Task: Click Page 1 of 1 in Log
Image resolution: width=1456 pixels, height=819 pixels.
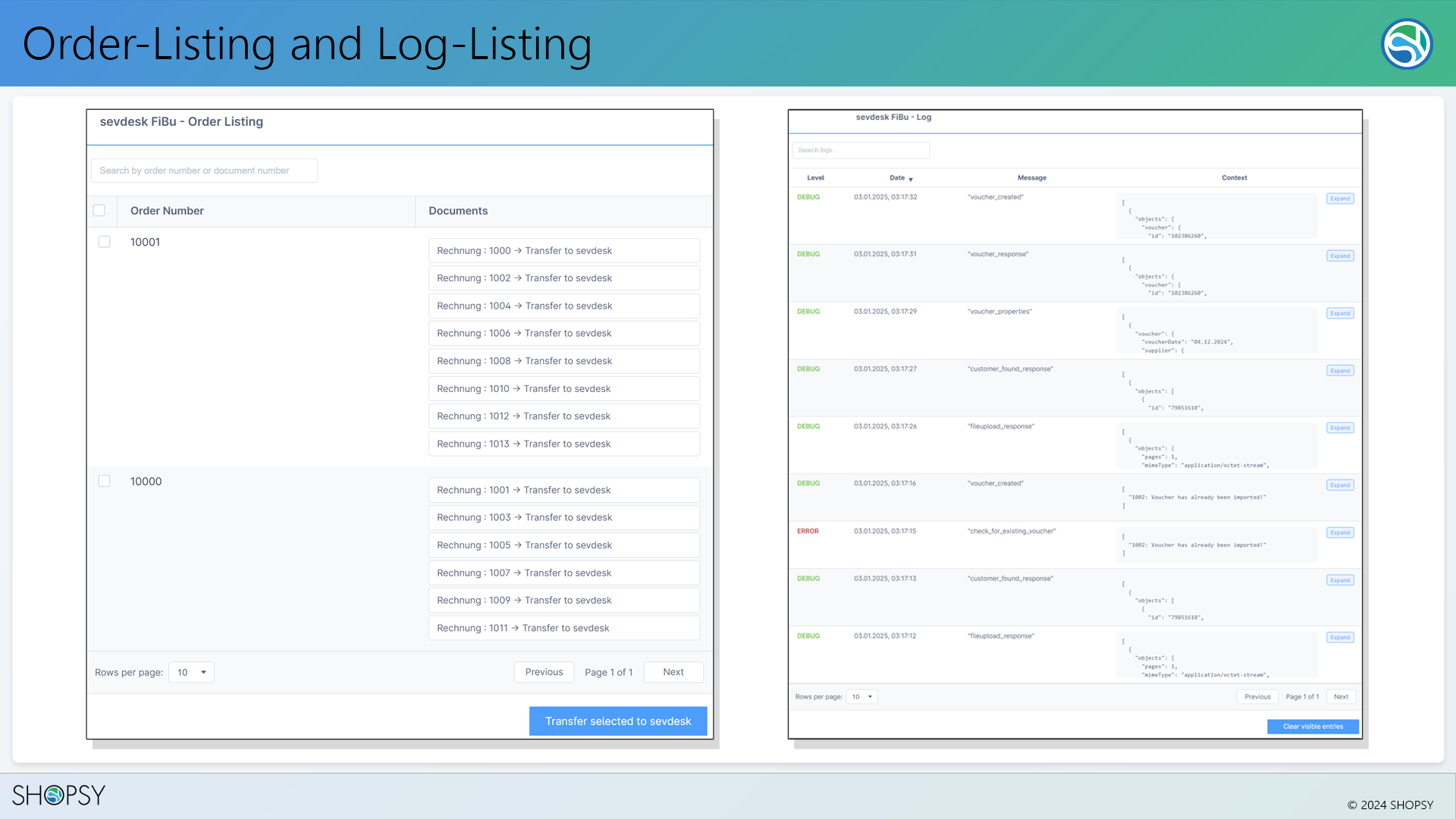Action: pyautogui.click(x=1302, y=696)
